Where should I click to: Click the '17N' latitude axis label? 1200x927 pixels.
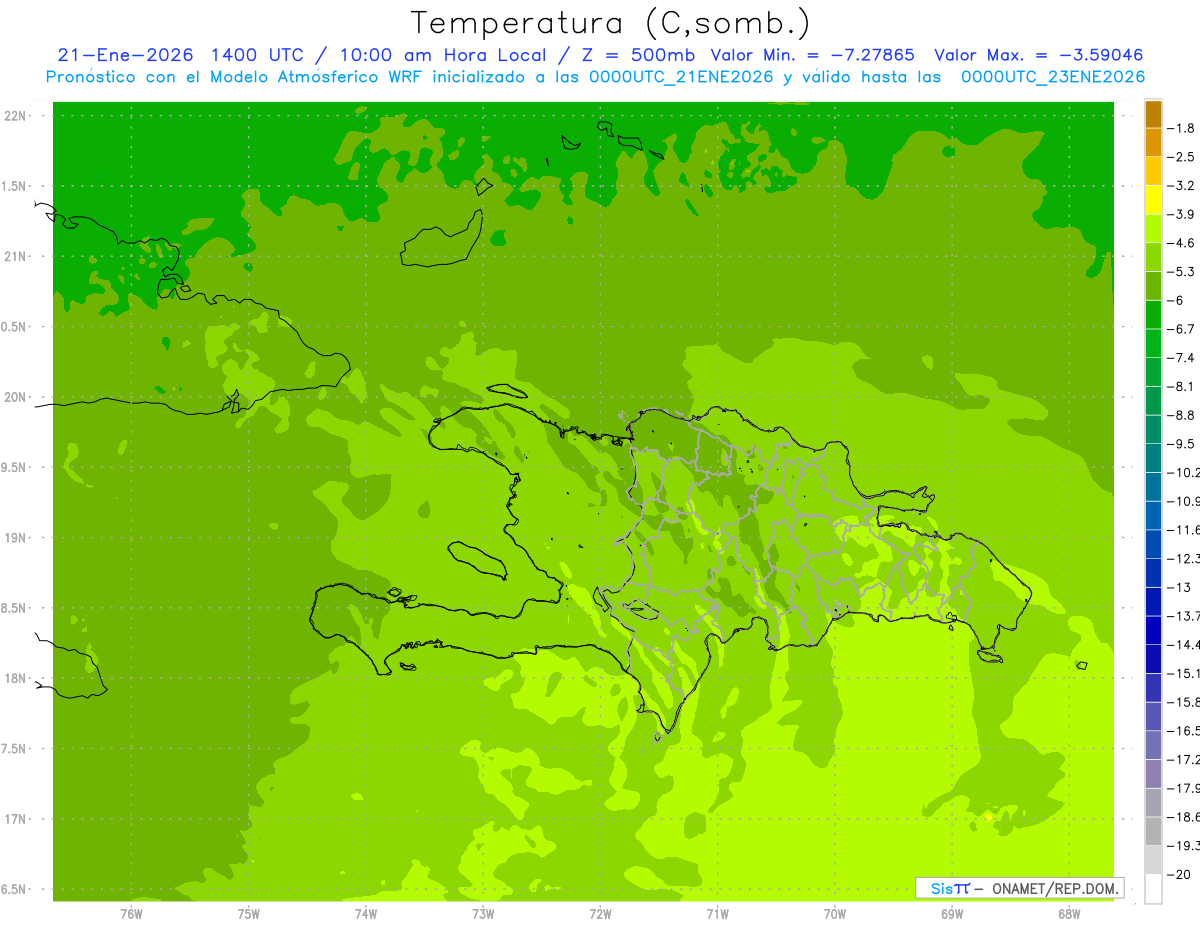pos(17,819)
